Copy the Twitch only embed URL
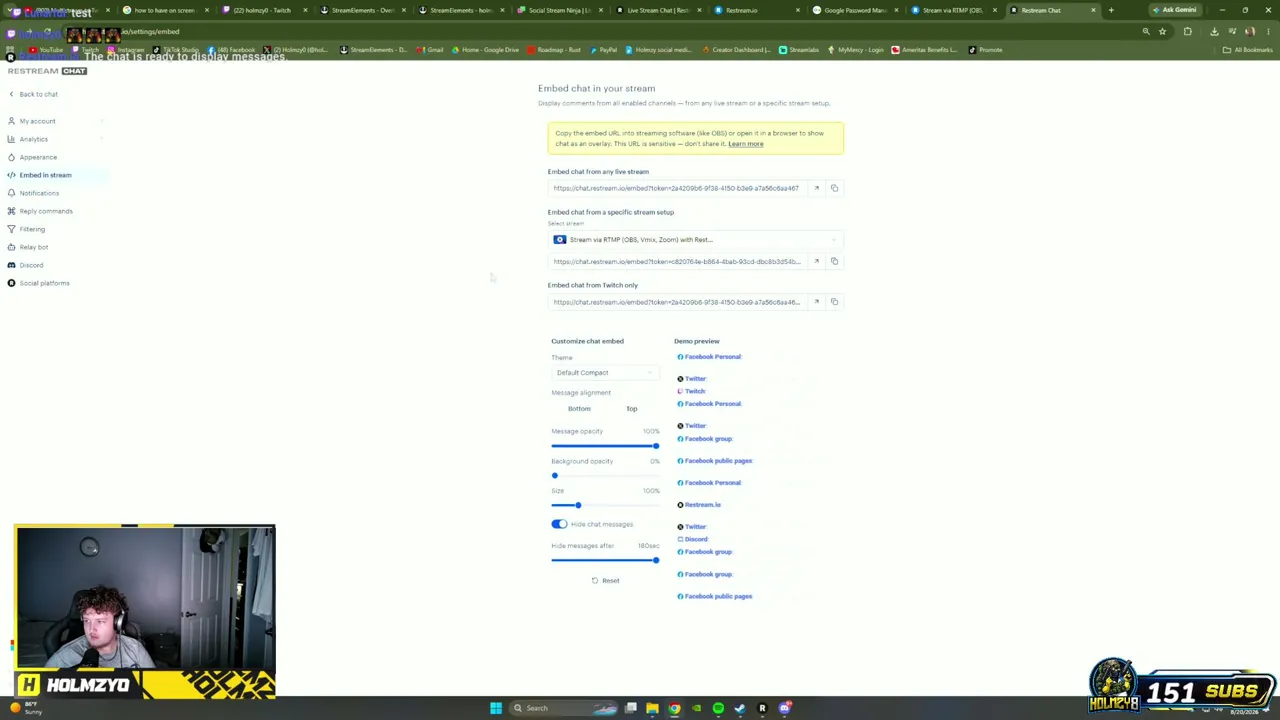 coord(834,302)
